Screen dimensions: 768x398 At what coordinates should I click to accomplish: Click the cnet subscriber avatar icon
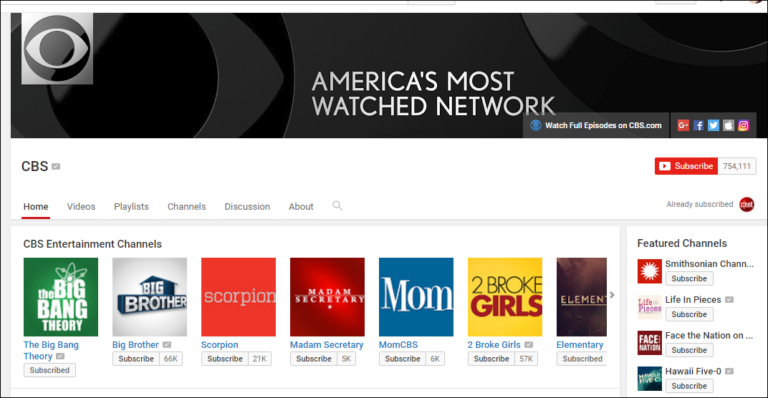point(746,205)
